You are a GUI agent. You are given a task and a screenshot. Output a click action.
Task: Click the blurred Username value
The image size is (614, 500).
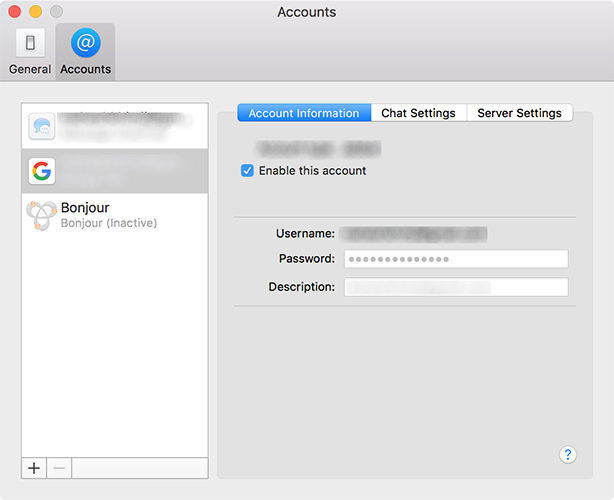412,233
